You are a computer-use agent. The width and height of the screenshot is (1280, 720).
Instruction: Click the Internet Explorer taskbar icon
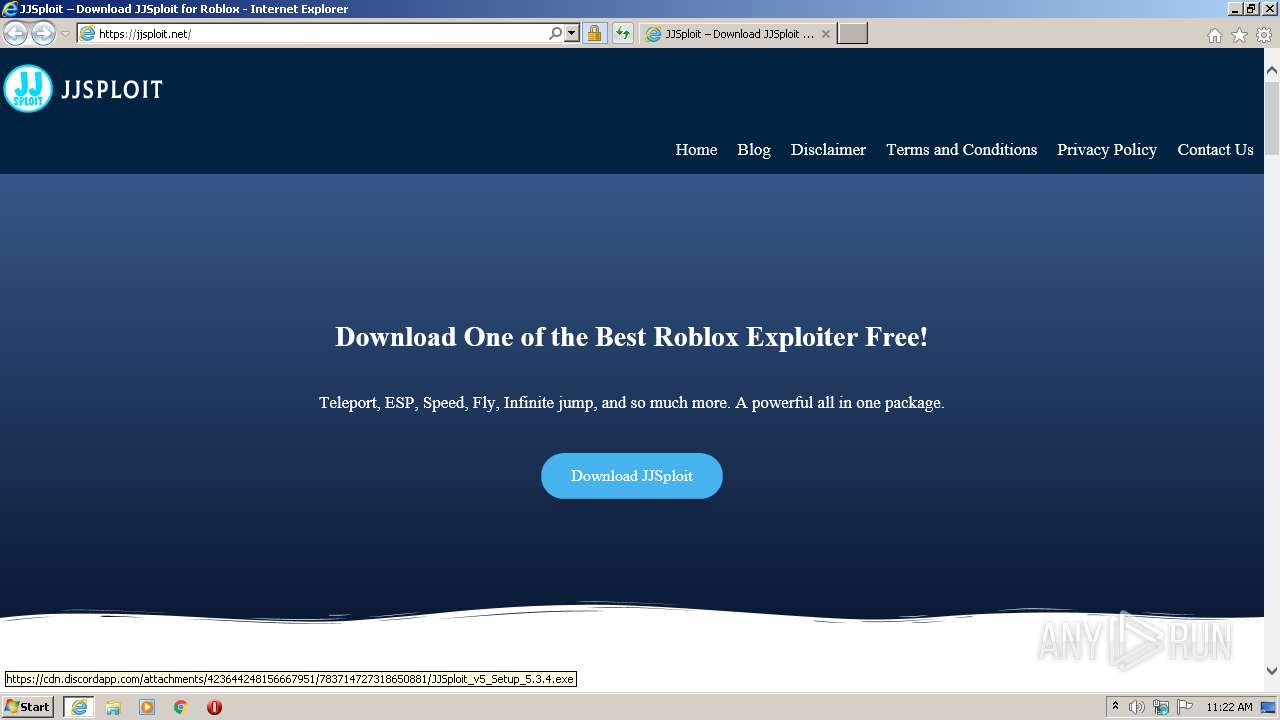click(79, 707)
